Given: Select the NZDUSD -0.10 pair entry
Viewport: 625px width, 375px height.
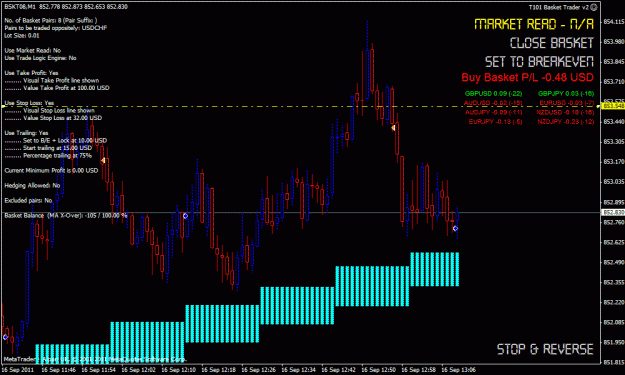Looking at the screenshot, I should (x=565, y=112).
